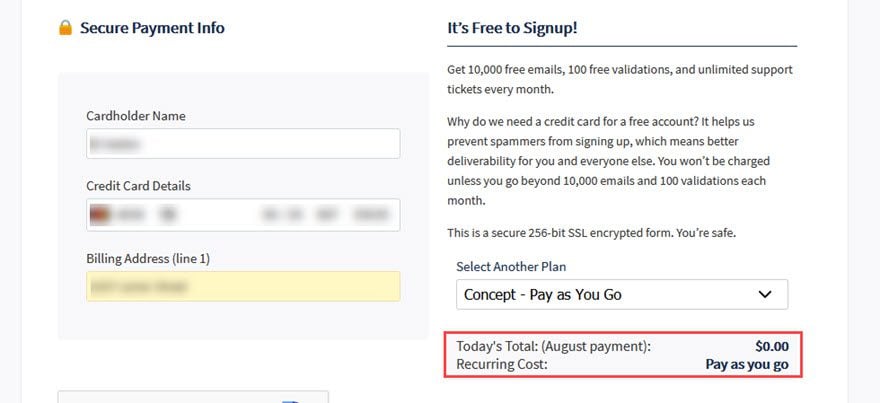Click the Secure Payment Info heading

[152, 28]
